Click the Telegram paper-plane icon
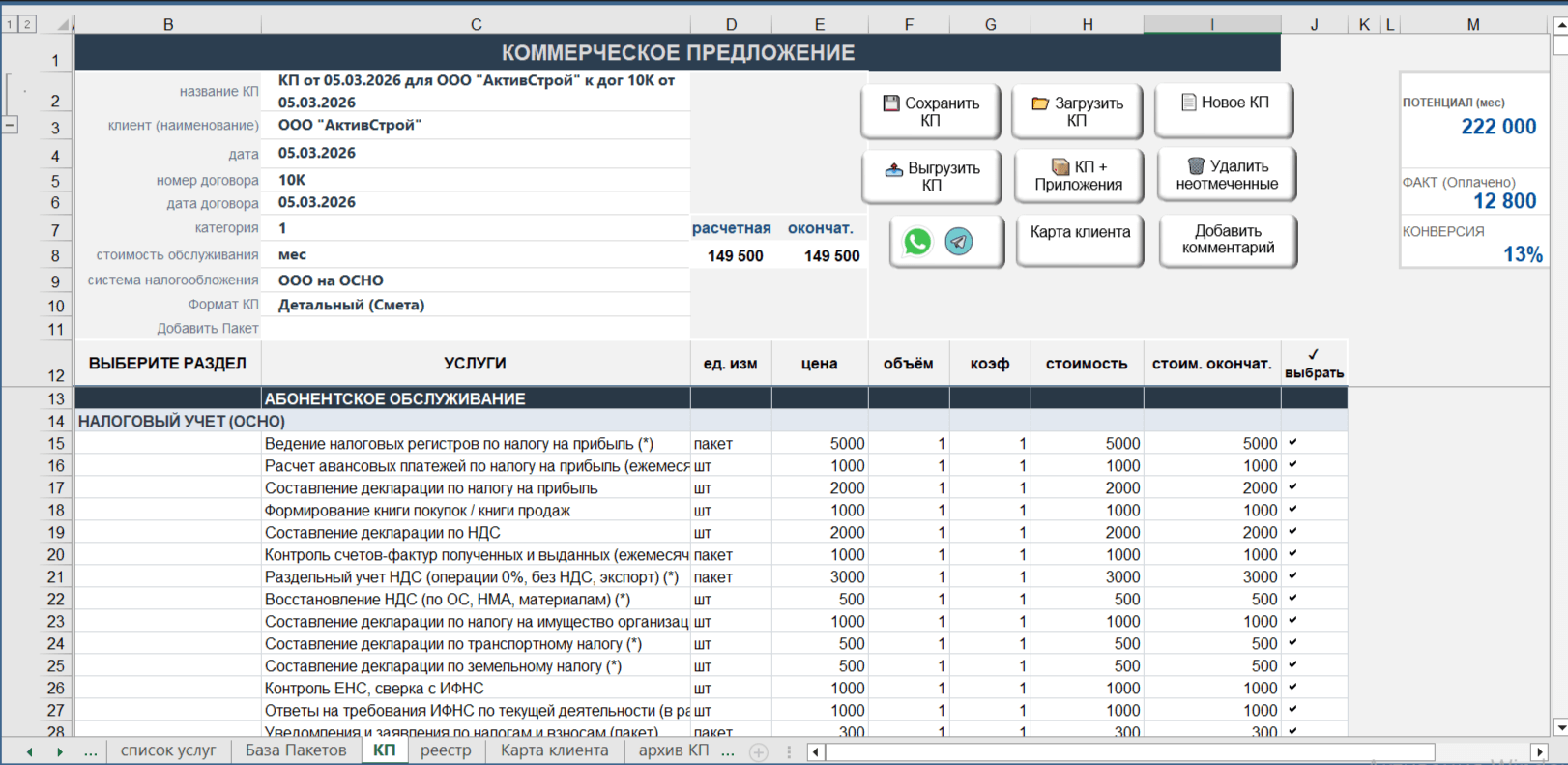 (959, 241)
